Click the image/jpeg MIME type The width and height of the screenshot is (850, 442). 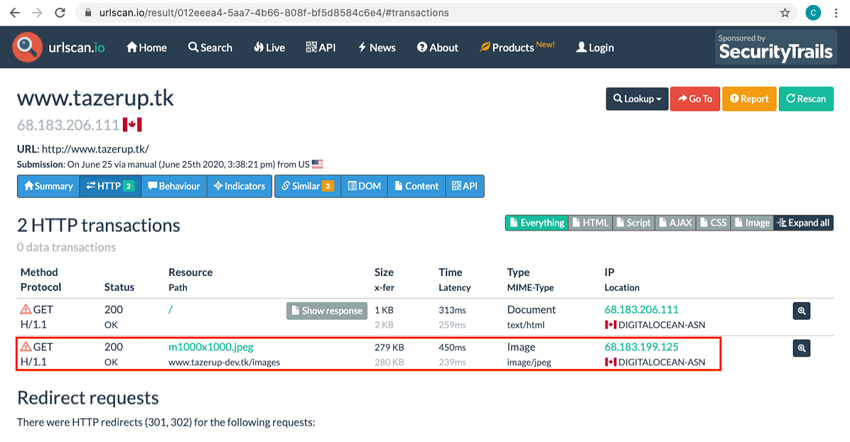(x=529, y=362)
